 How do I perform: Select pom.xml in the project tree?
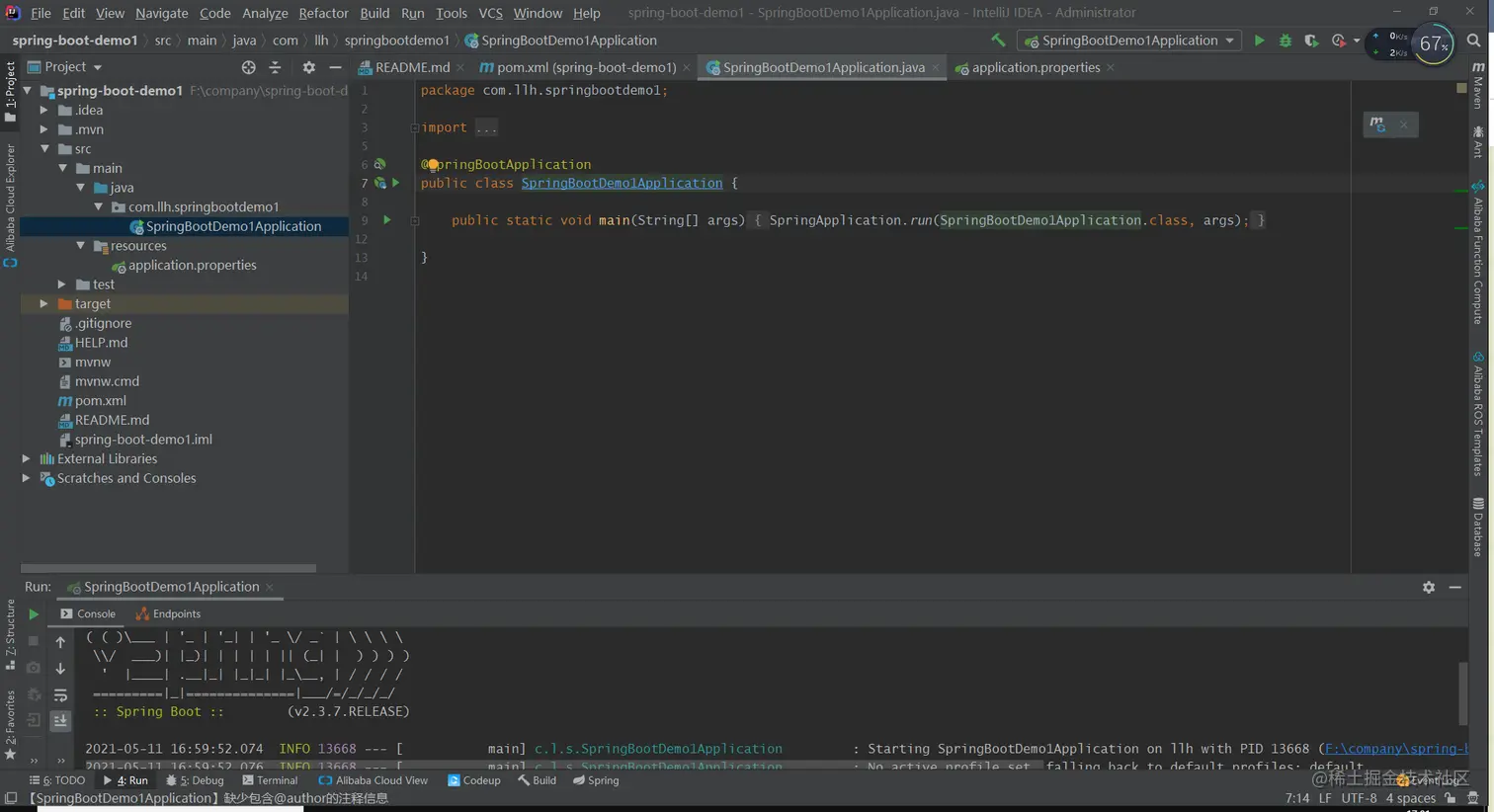(x=101, y=401)
